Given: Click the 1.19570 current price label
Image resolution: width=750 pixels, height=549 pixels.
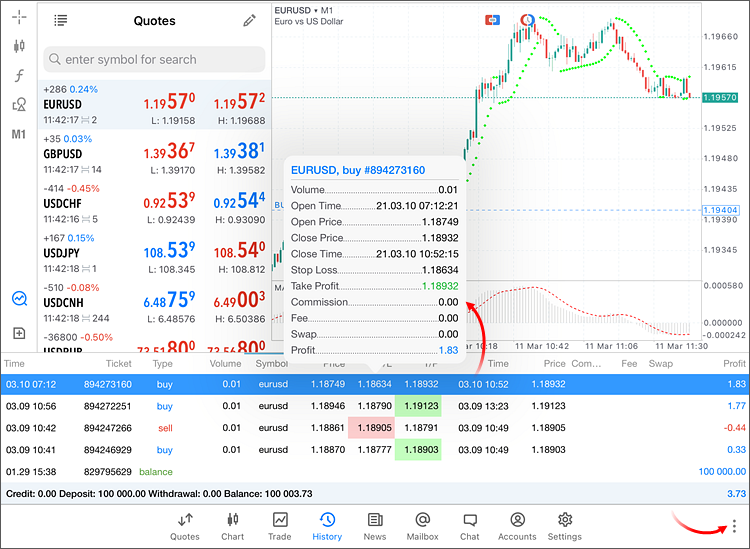Looking at the screenshot, I should 720,97.
